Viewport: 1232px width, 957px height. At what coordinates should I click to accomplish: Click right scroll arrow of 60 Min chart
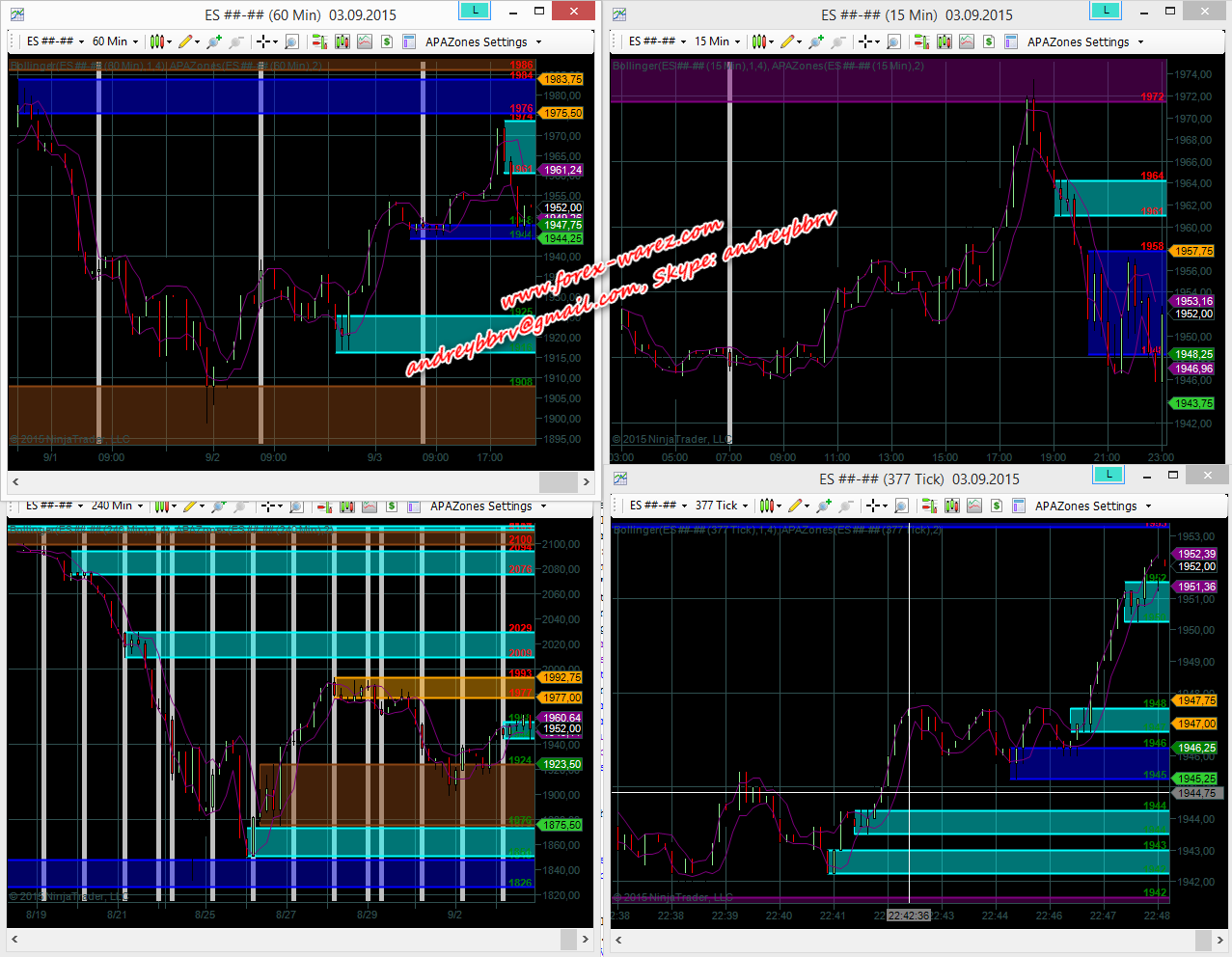[x=586, y=481]
